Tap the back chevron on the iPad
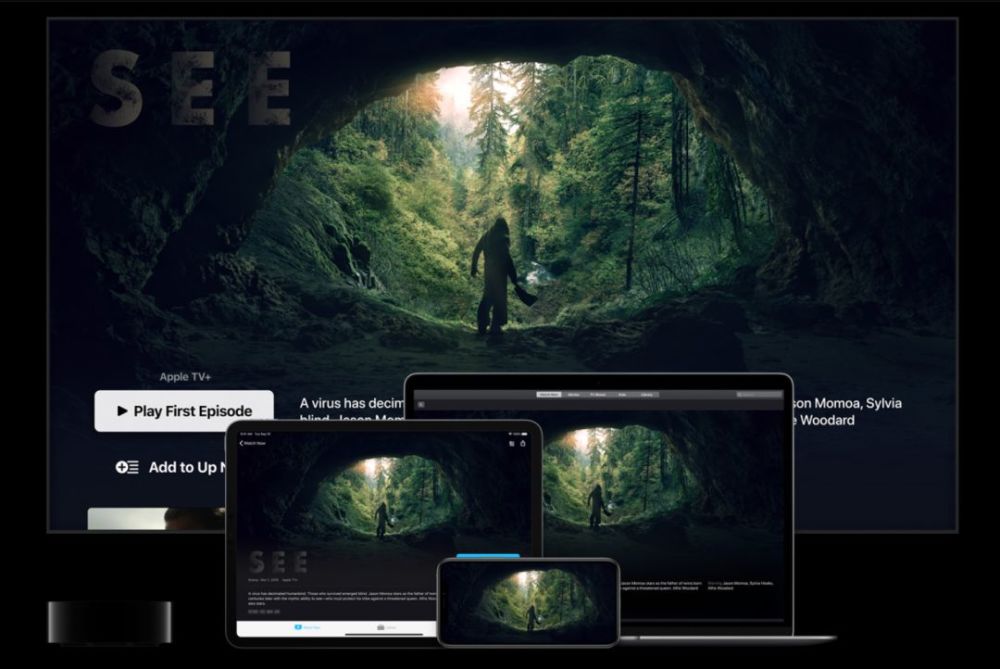 (241, 443)
